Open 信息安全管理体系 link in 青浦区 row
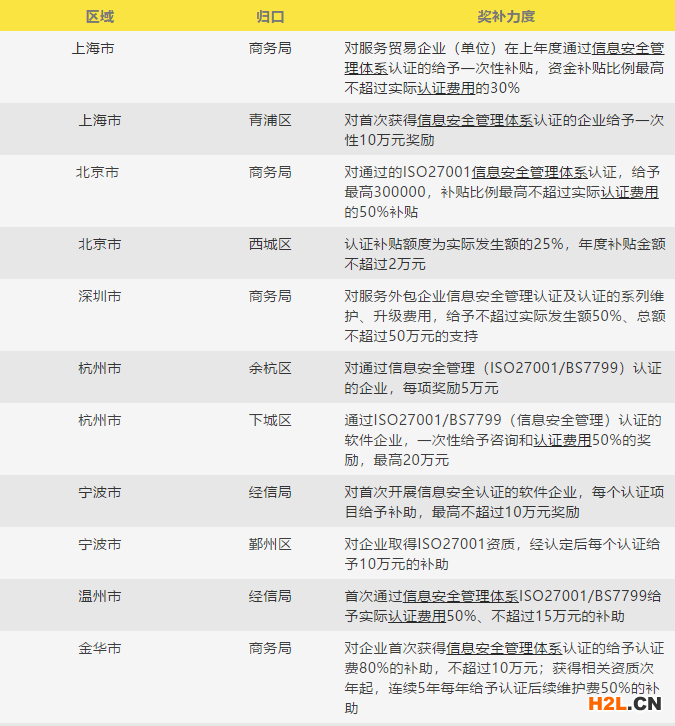The height and width of the screenshot is (726, 675). (x=476, y=120)
